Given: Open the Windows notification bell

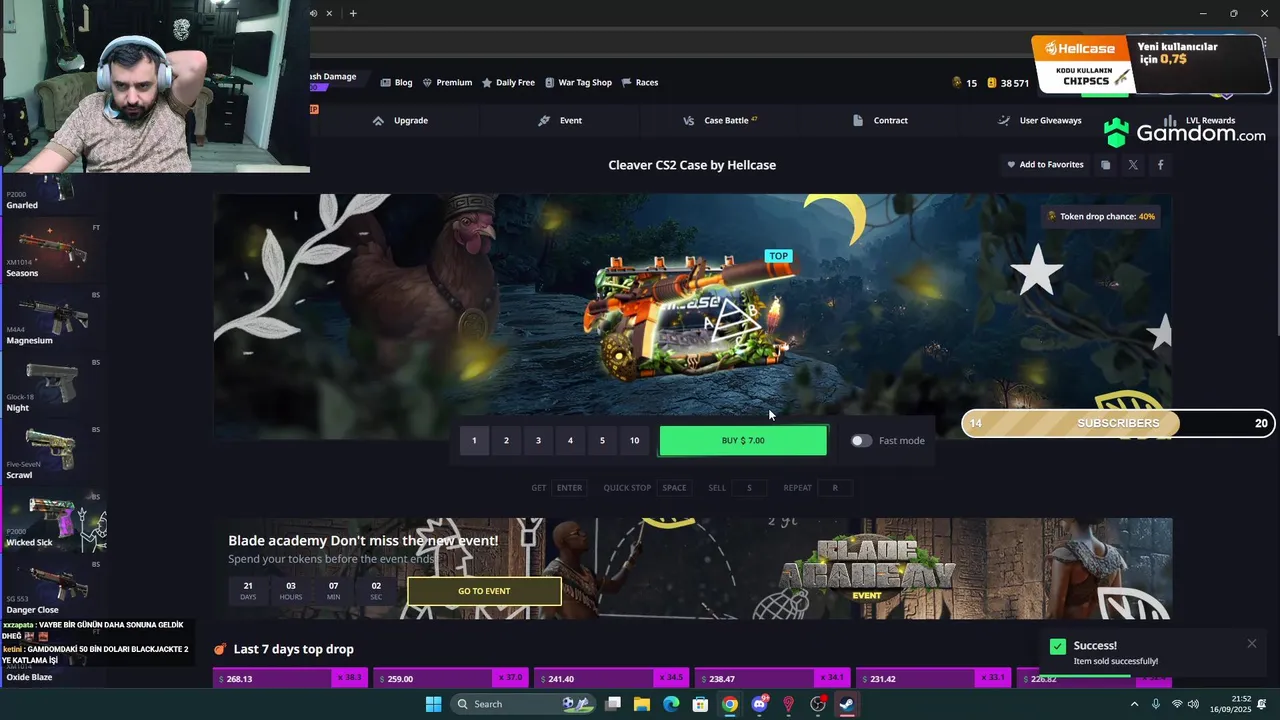Looking at the screenshot, I should tap(1262, 704).
